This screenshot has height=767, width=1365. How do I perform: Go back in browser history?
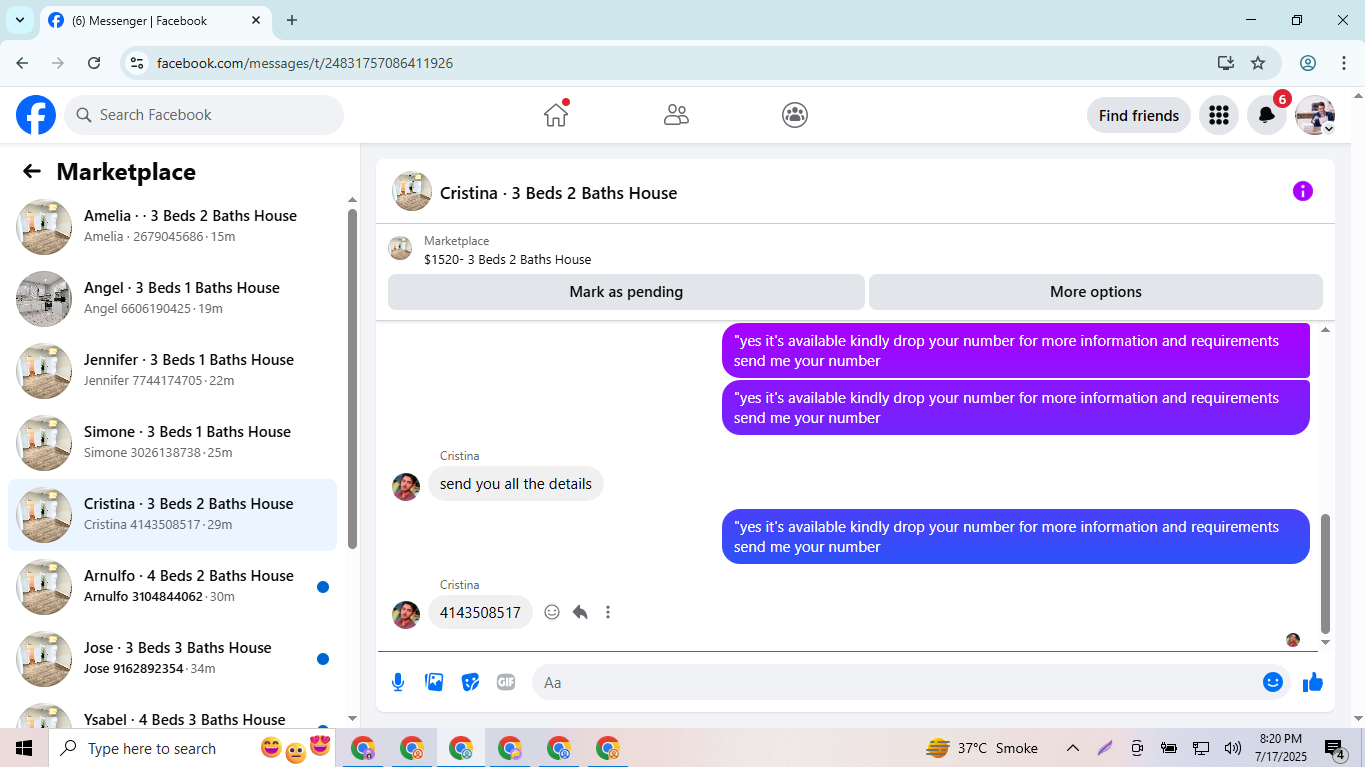pos(22,63)
